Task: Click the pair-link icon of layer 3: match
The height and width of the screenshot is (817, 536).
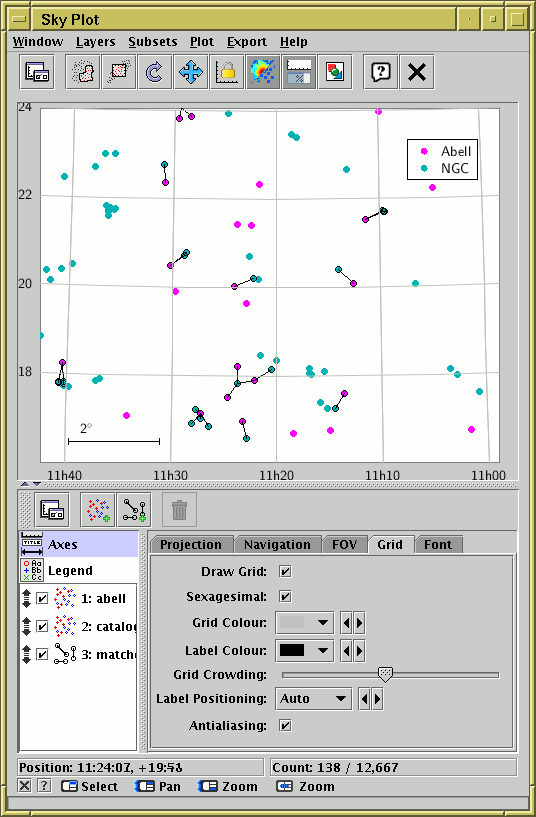Action: pos(65,654)
